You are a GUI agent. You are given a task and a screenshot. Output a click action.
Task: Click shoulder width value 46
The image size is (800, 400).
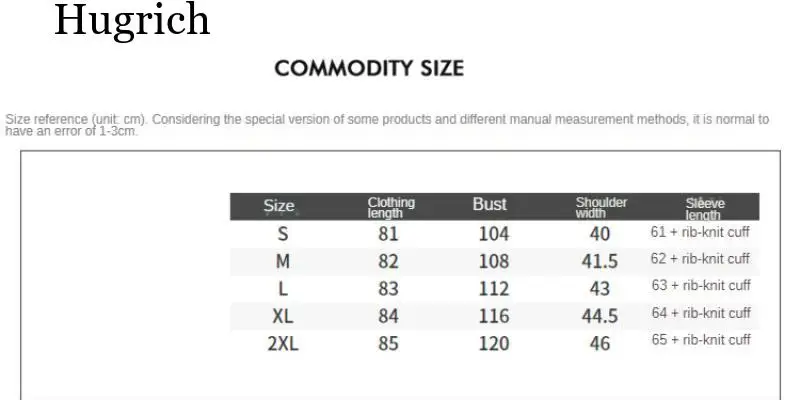(x=600, y=344)
